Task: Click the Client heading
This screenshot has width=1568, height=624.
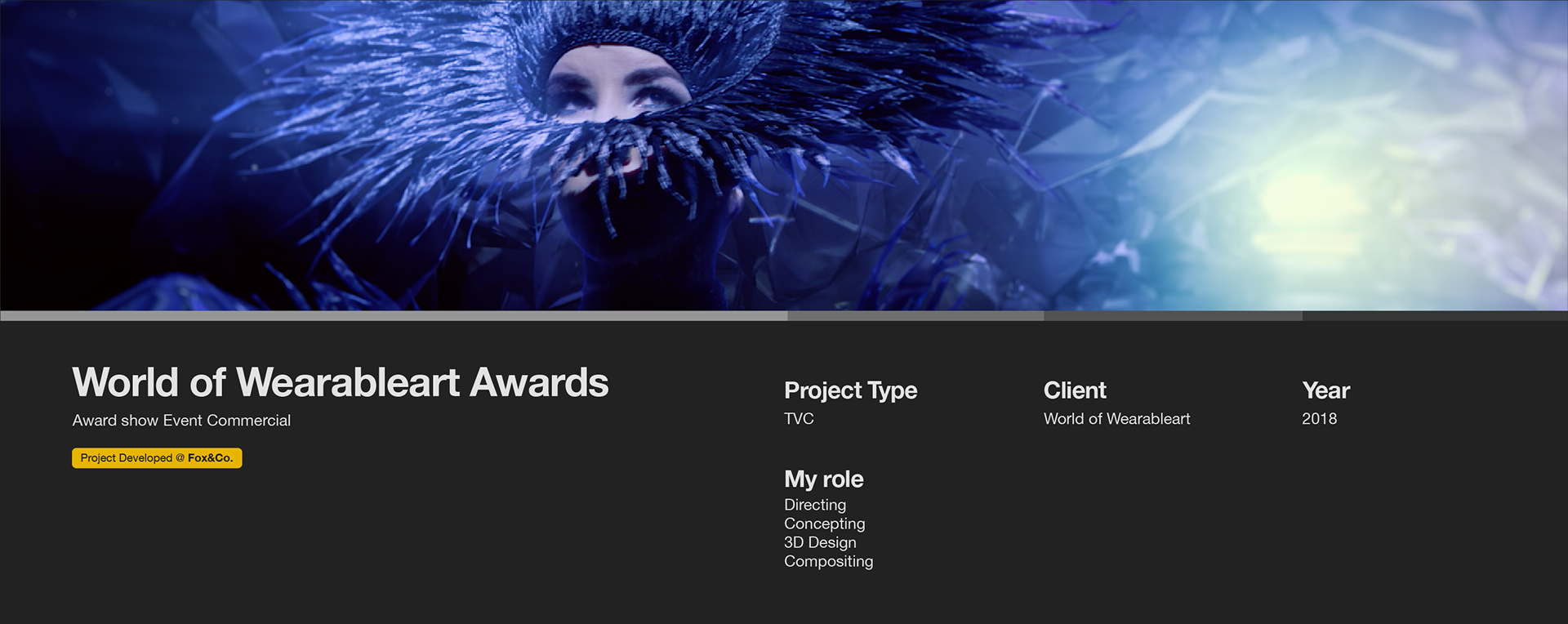Action: 1075,390
